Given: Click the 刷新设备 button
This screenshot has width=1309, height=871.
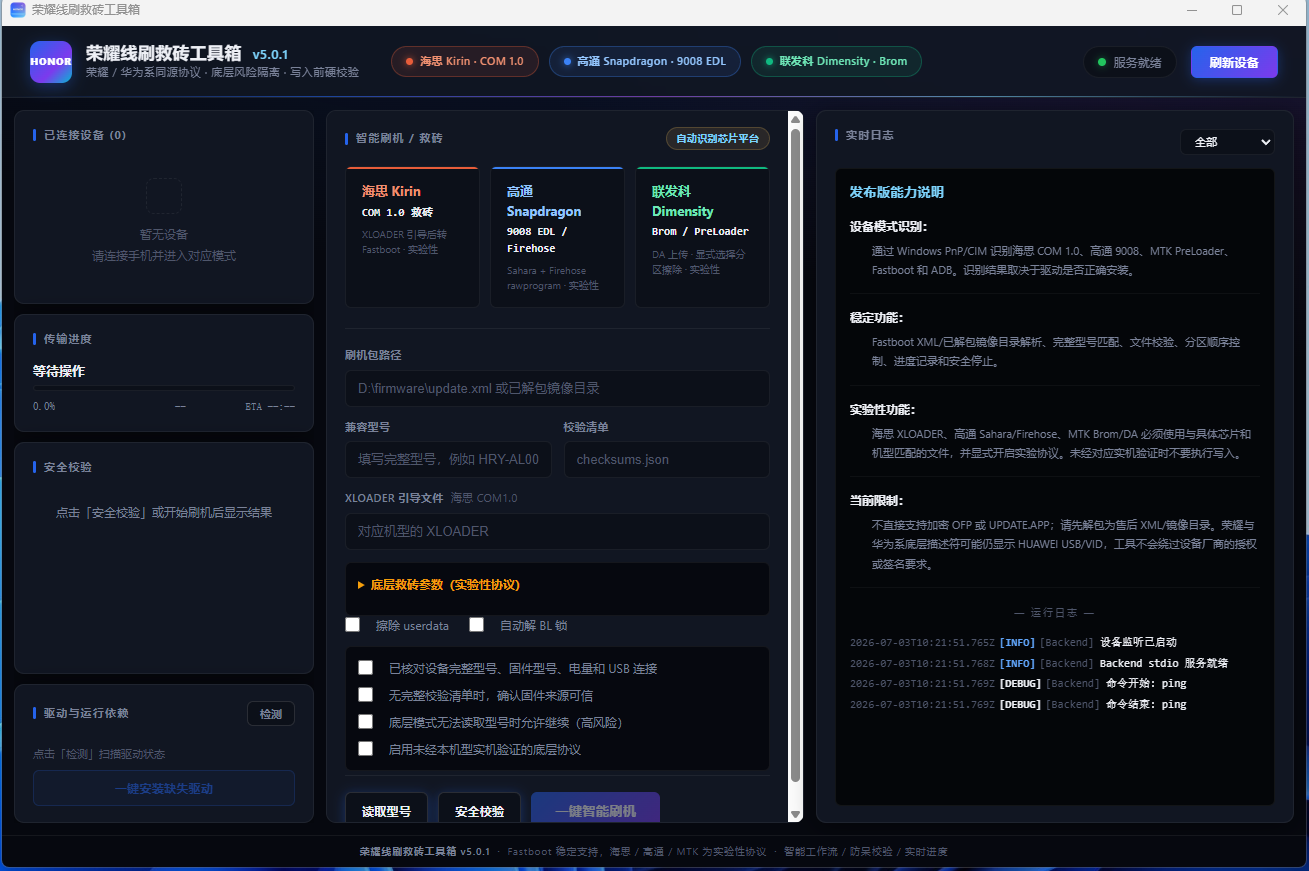Looking at the screenshot, I should [1234, 62].
